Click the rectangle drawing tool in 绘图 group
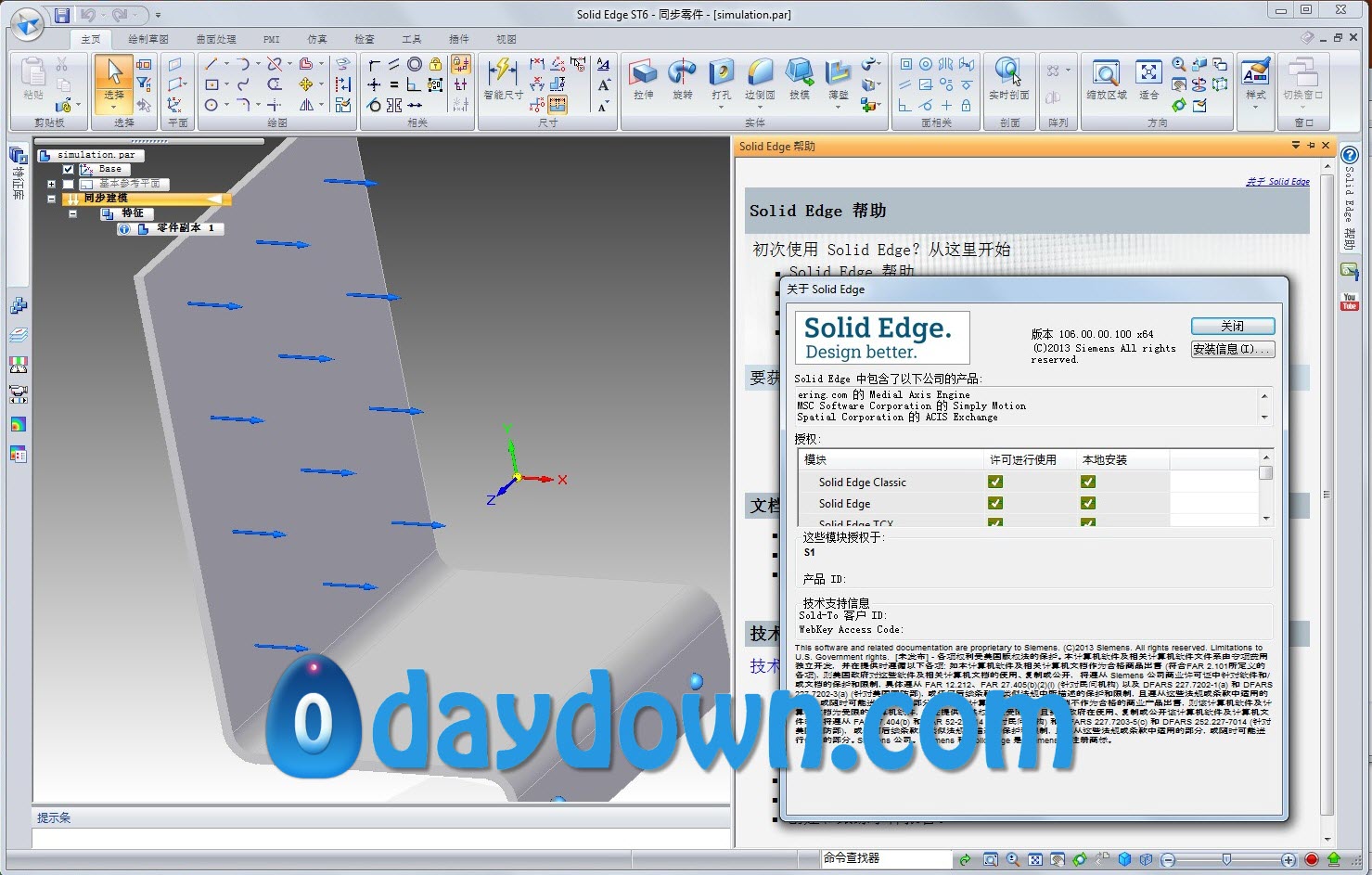Screen dimensions: 1372x875 point(212,84)
